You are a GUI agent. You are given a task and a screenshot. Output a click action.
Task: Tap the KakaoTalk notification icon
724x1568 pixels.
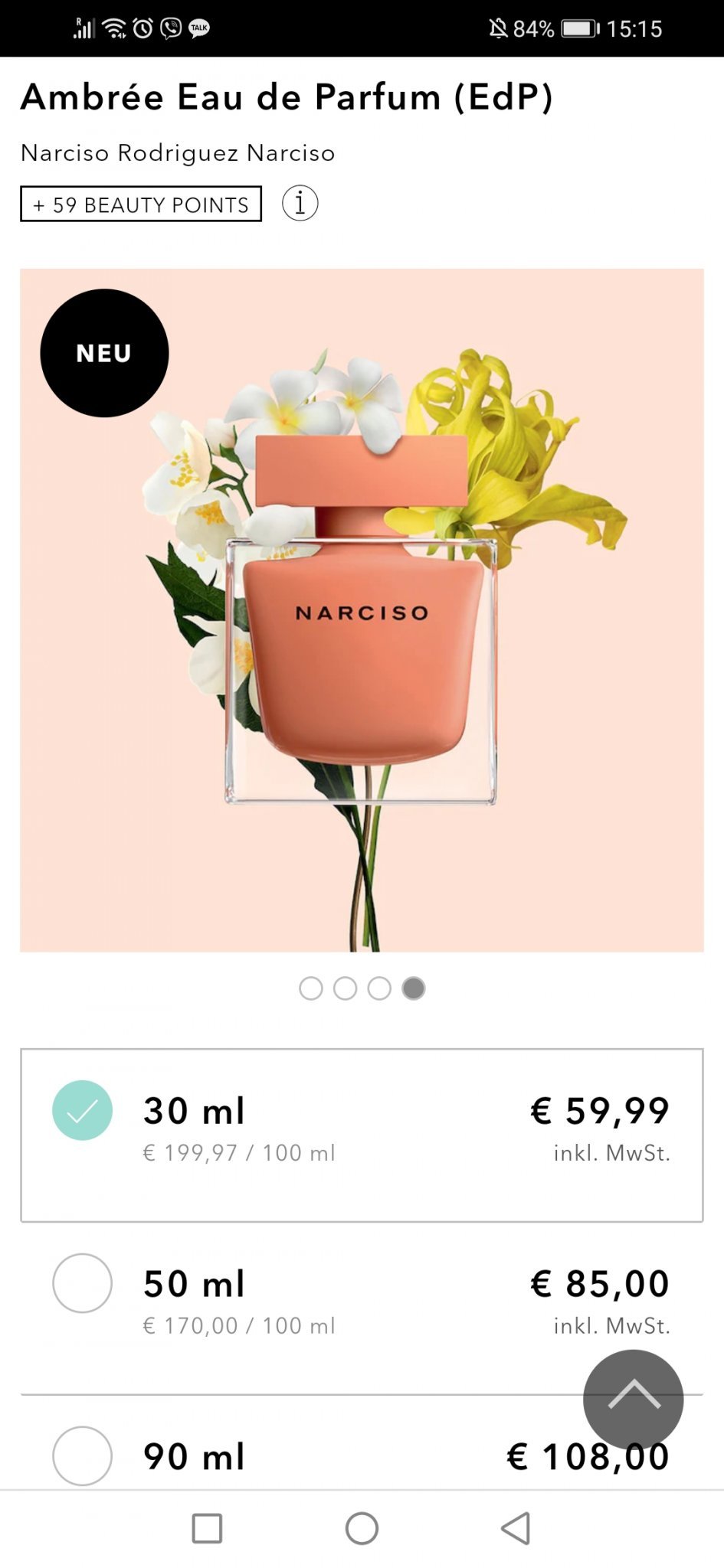pos(199,29)
